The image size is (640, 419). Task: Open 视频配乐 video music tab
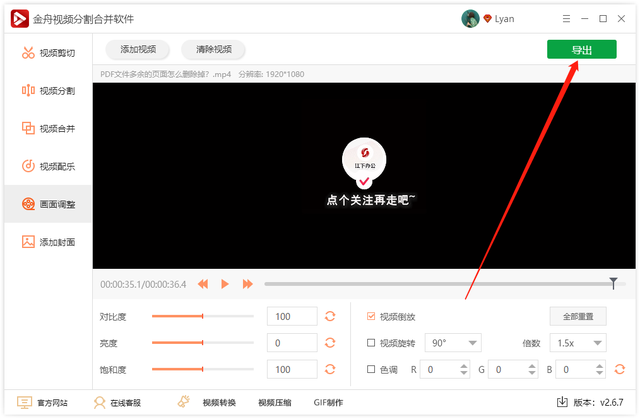click(x=48, y=166)
